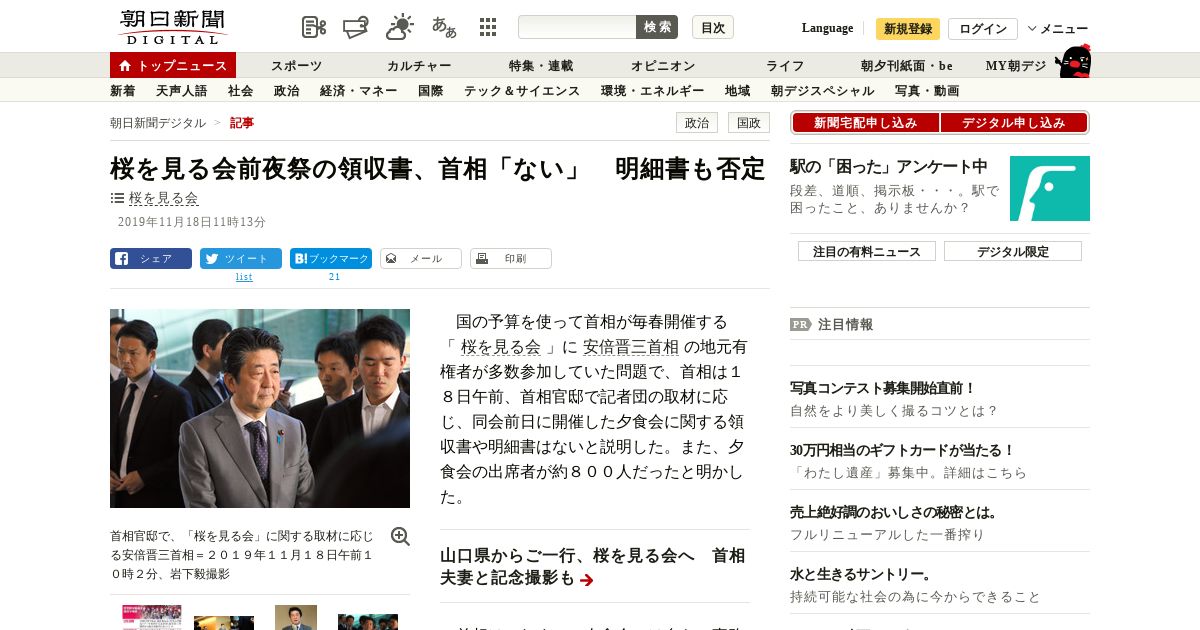This screenshot has height=630, width=1200.
Task: Click デジタル申し込み button
Action: pyautogui.click(x=1014, y=123)
